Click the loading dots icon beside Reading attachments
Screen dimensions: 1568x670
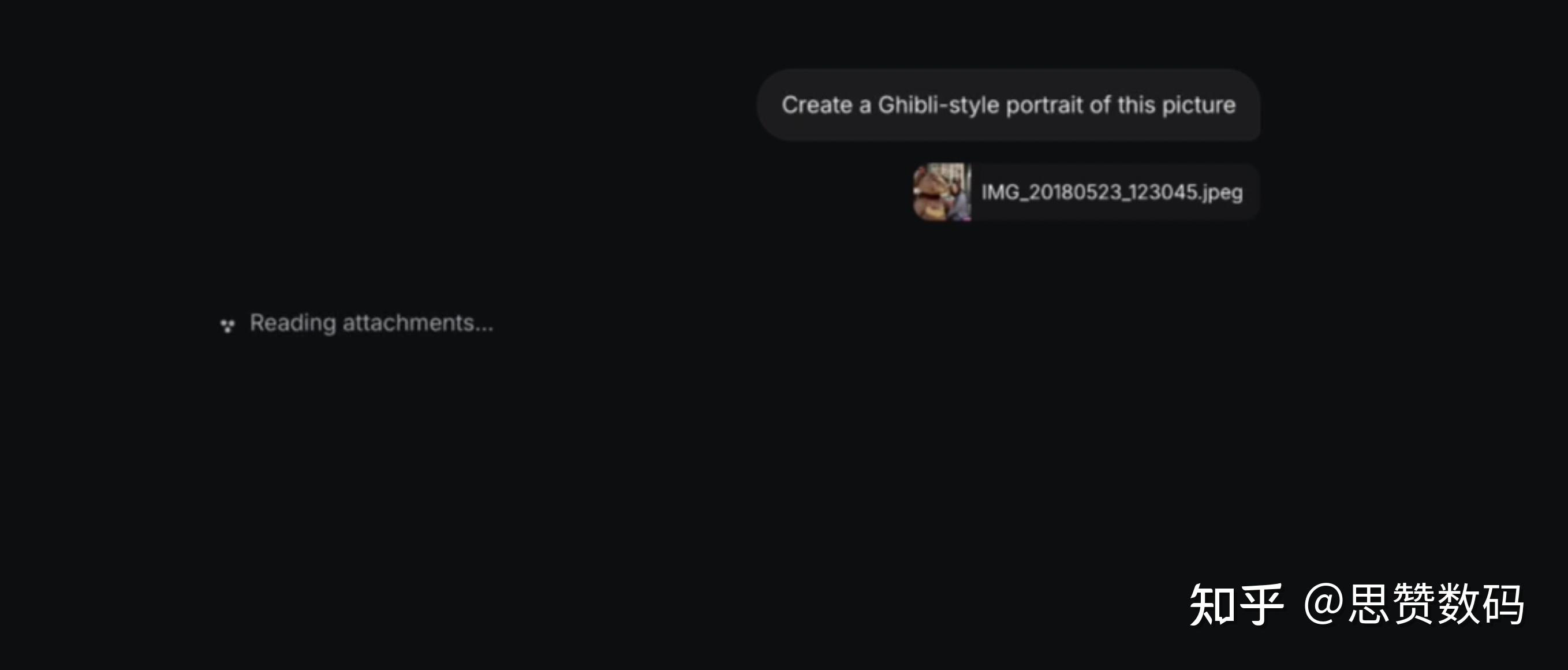227,326
